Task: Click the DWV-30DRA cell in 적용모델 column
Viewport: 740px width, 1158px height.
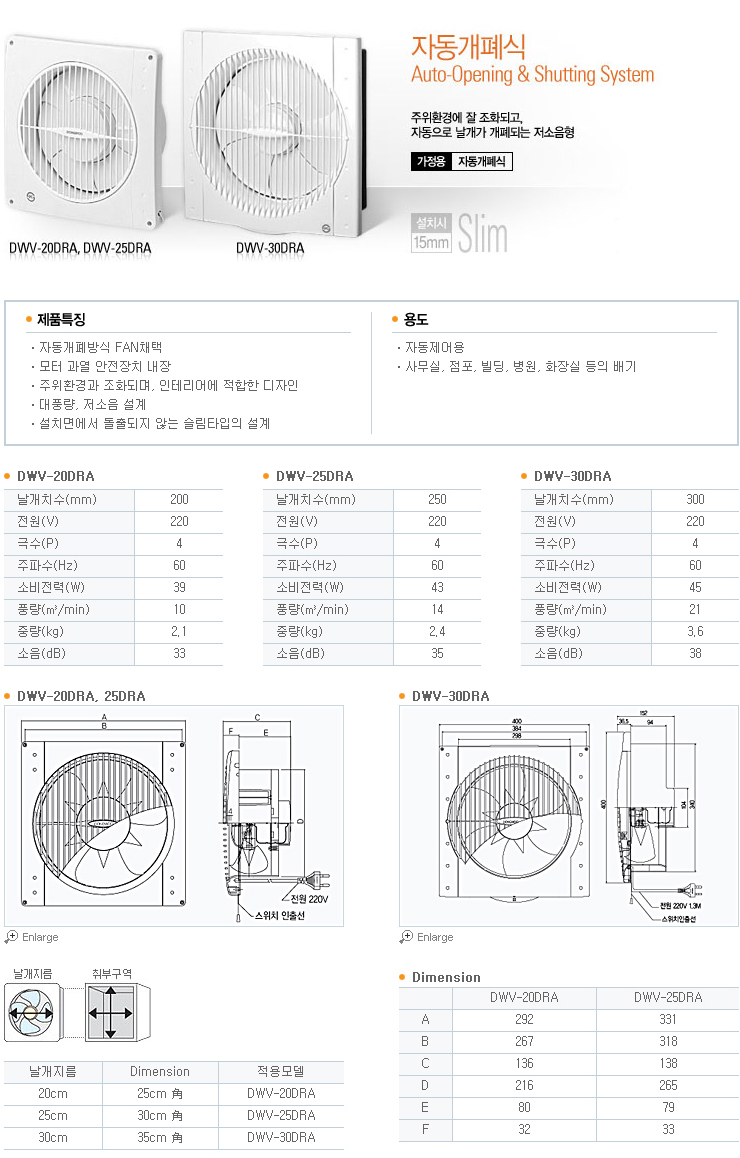Action: [280, 1137]
